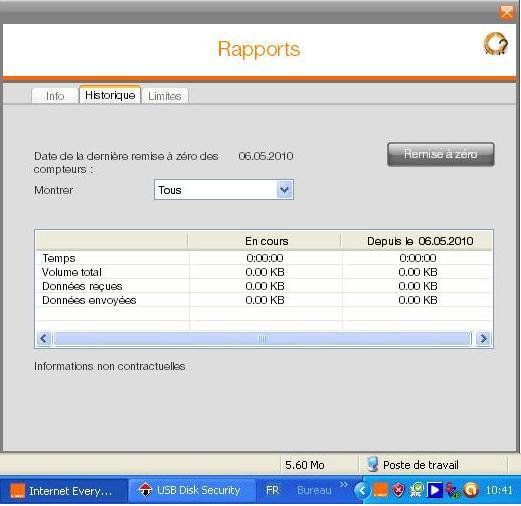Click the yellow round tray icon beside clock
The image size is (521, 506).
tap(471, 490)
